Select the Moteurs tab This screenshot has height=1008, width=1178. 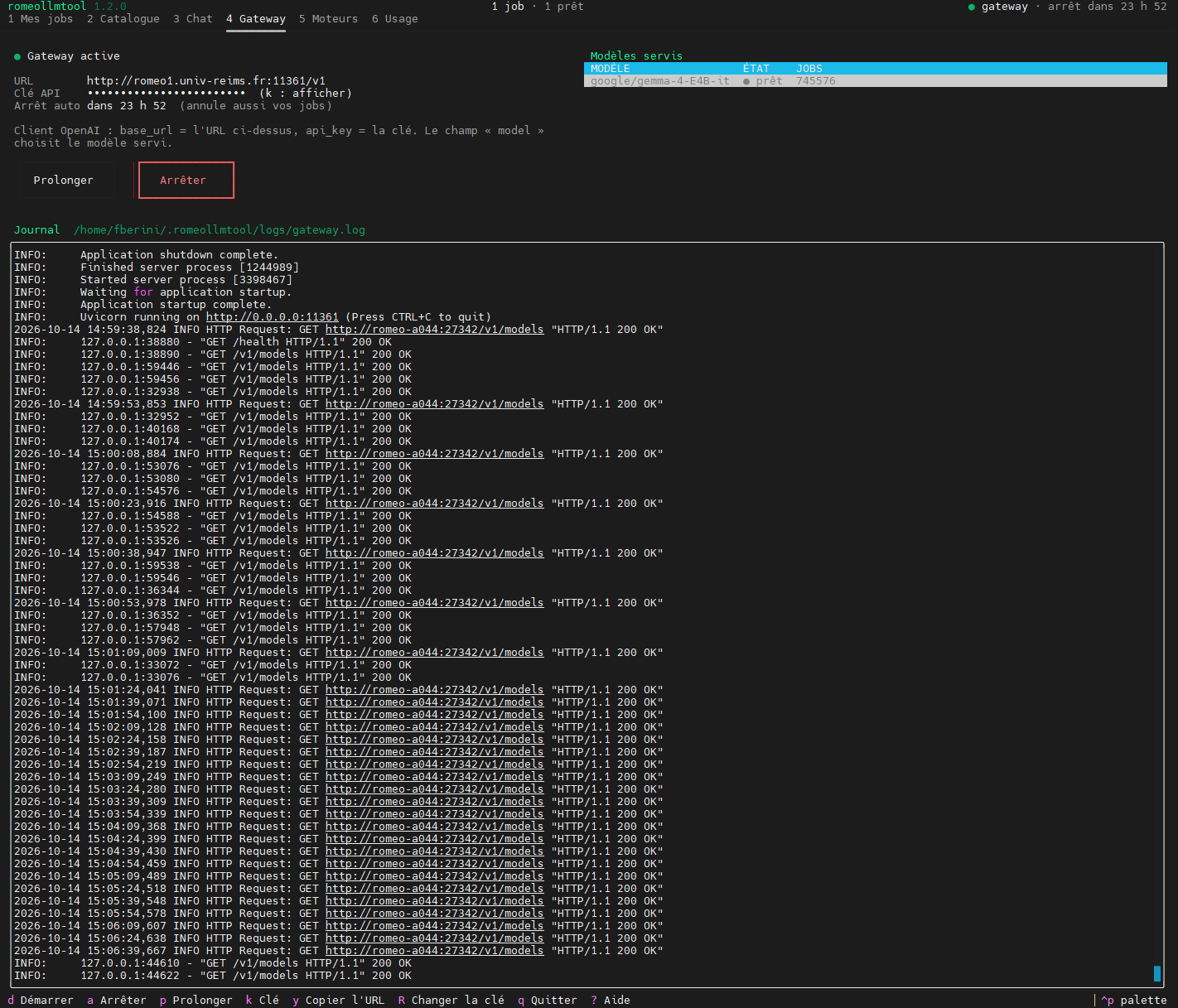coord(328,19)
